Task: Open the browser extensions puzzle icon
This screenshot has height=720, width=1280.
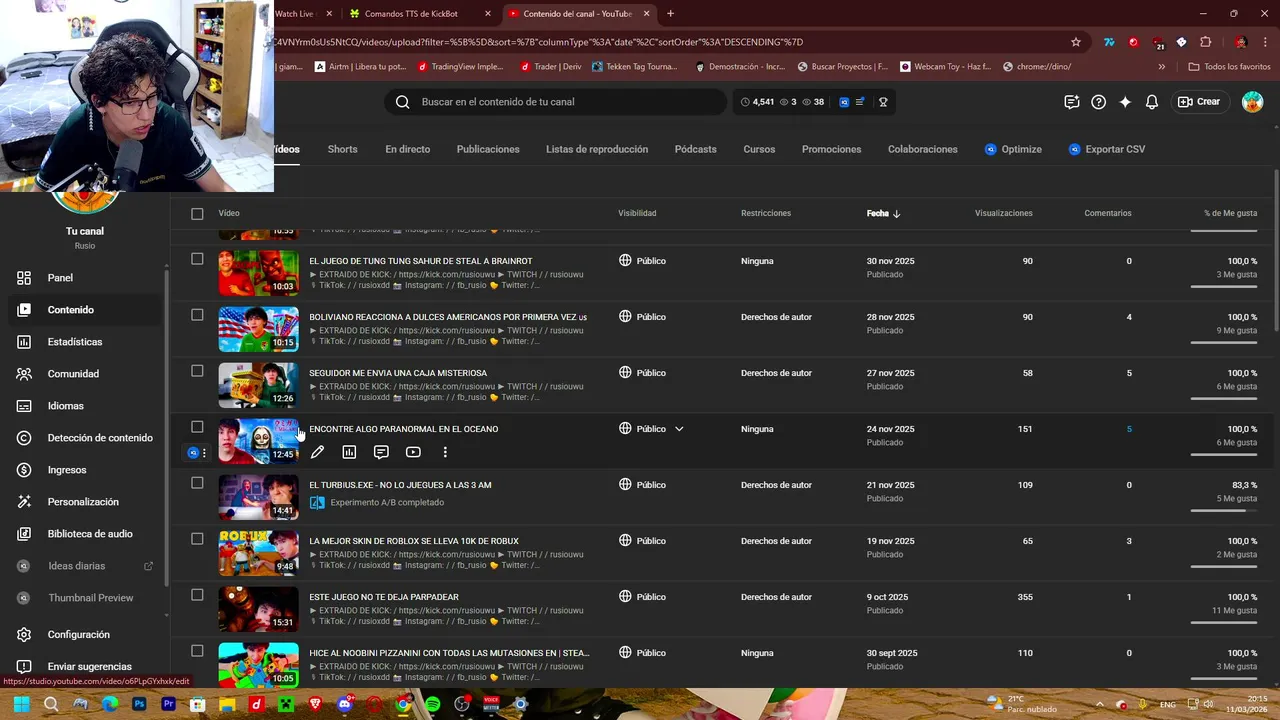Action: pyautogui.click(x=1205, y=42)
